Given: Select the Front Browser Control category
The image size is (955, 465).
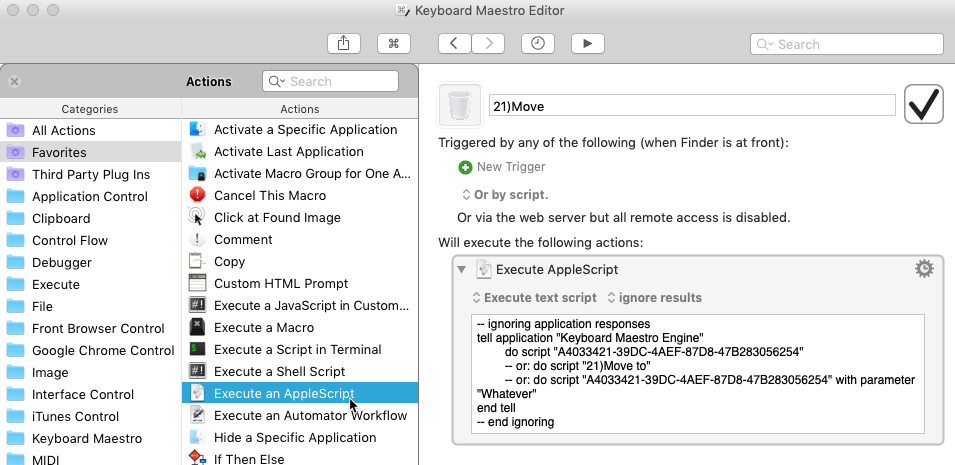Looking at the screenshot, I should tap(91, 328).
